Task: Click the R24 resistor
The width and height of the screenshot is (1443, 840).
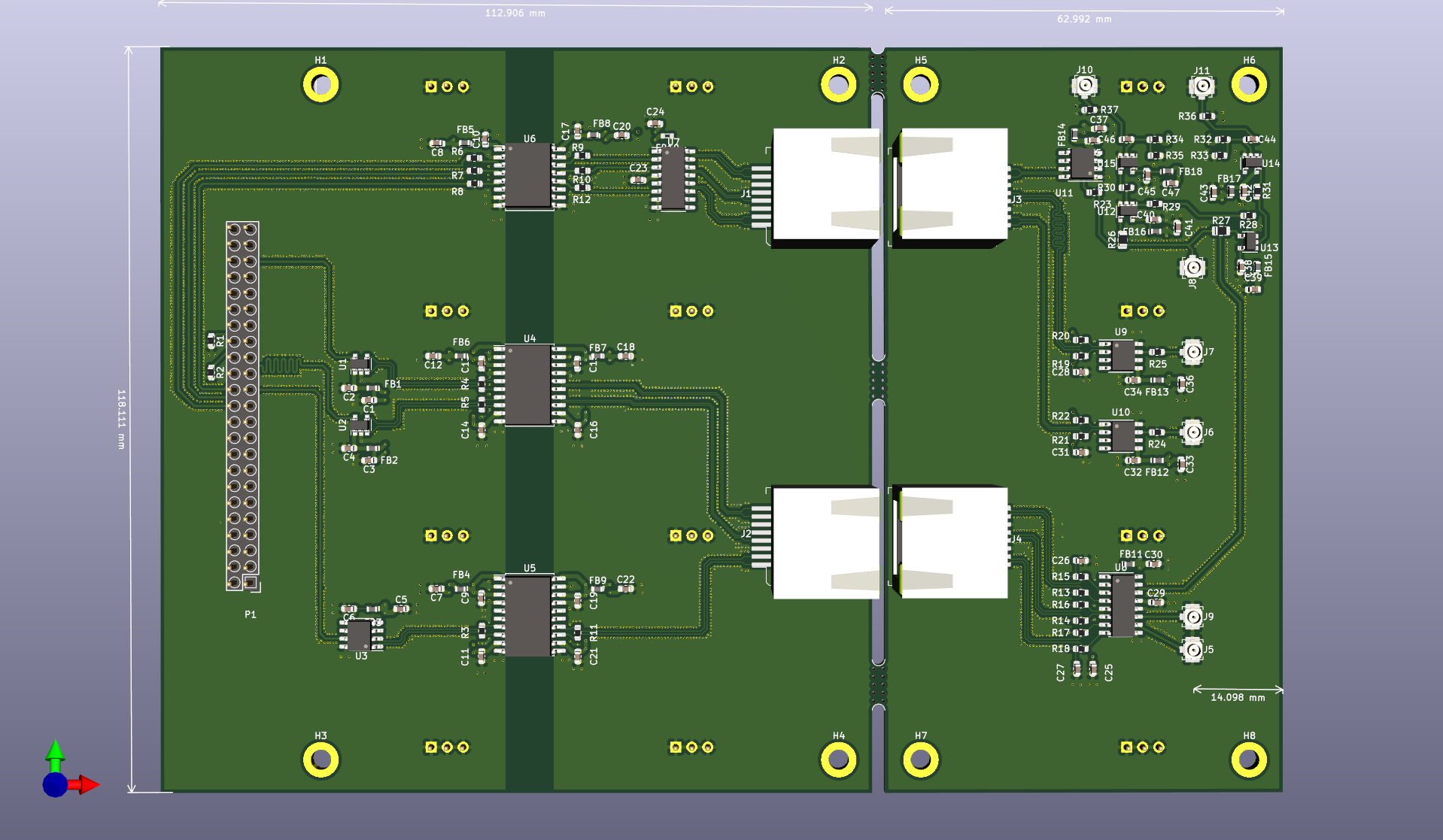Action: coord(1156,432)
